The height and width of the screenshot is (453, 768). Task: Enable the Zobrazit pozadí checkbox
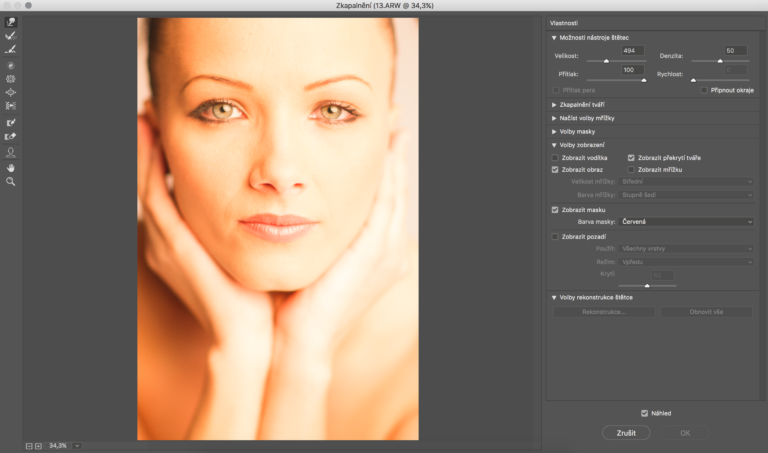(x=556, y=236)
